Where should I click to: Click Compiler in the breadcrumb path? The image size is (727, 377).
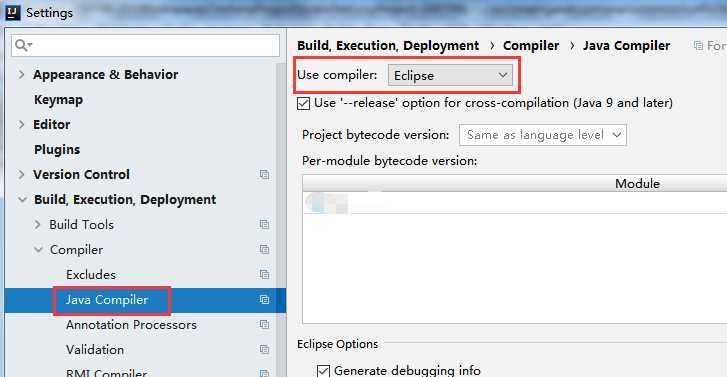531,45
